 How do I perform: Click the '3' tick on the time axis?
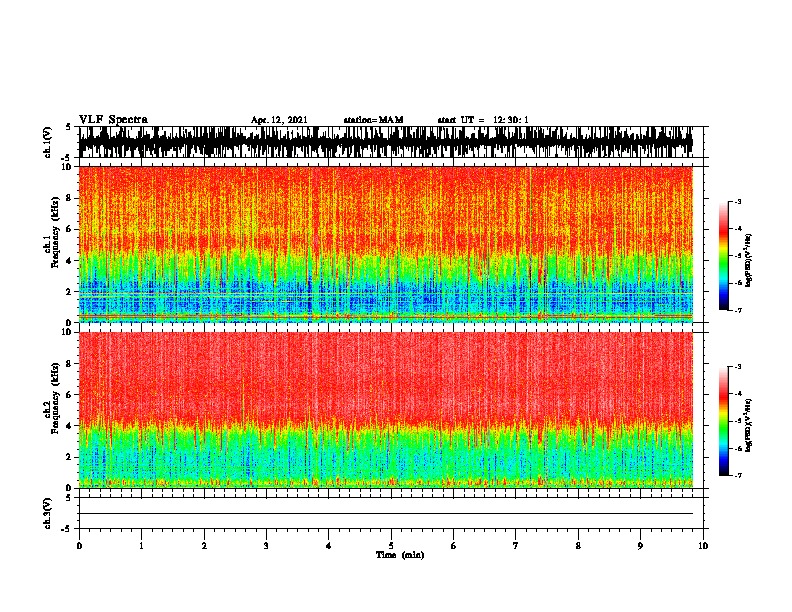[x=266, y=545]
